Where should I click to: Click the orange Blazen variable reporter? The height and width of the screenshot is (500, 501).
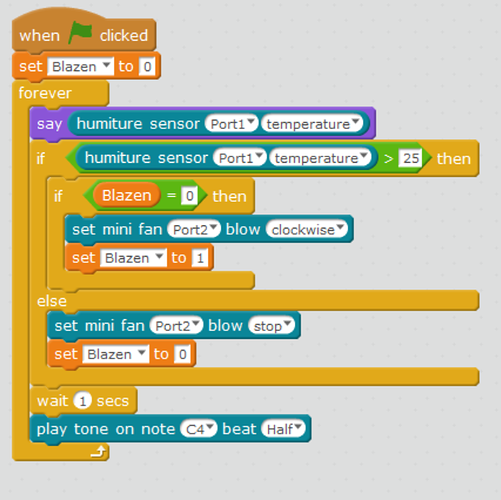tap(126, 195)
